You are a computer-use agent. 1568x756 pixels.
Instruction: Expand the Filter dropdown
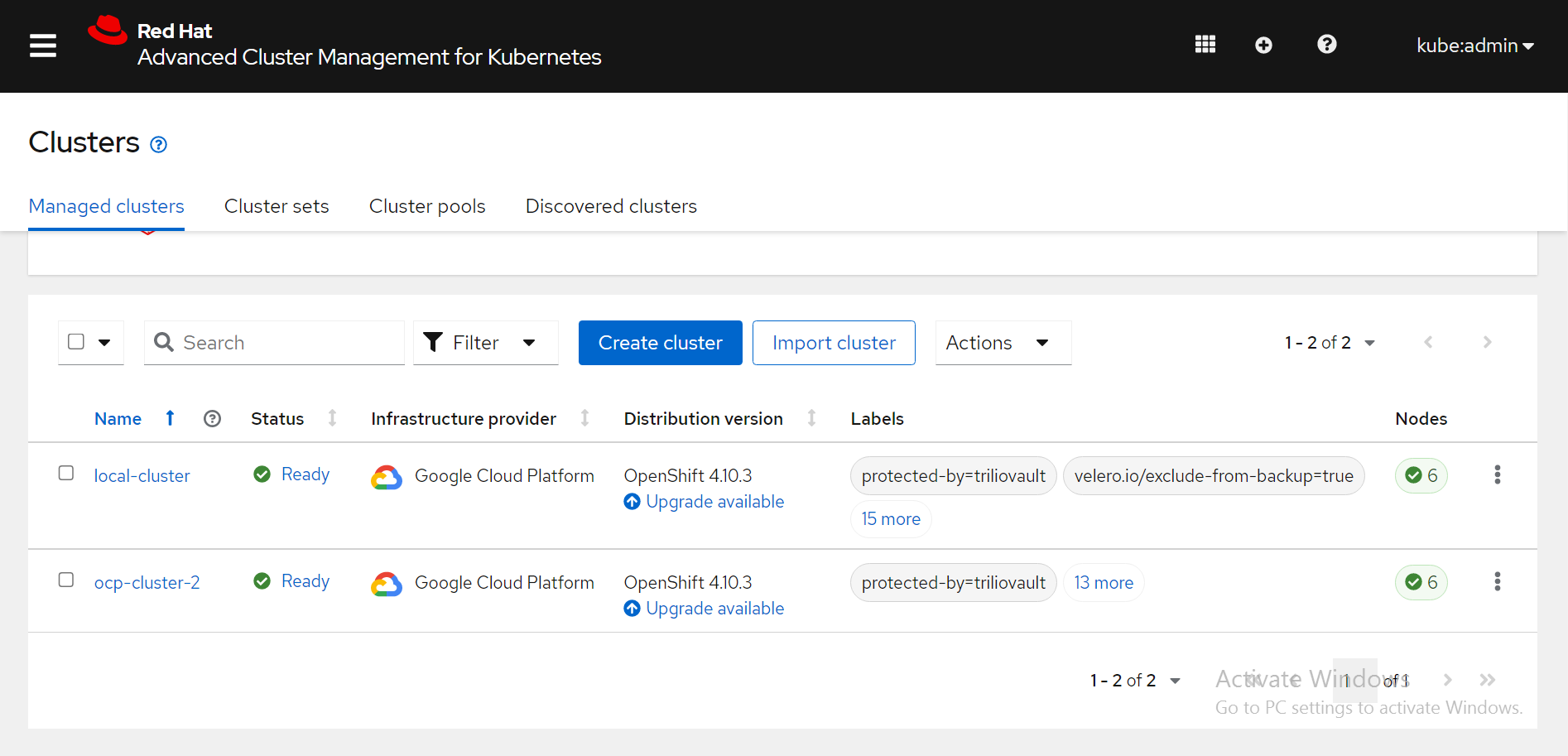click(x=485, y=343)
